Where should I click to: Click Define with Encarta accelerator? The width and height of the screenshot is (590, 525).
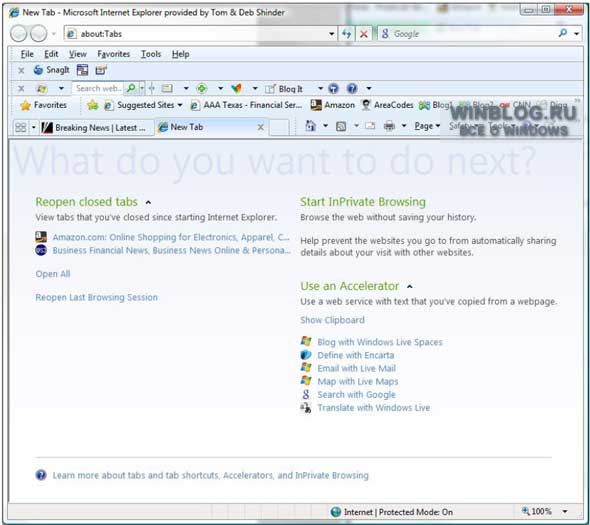[x=356, y=355]
